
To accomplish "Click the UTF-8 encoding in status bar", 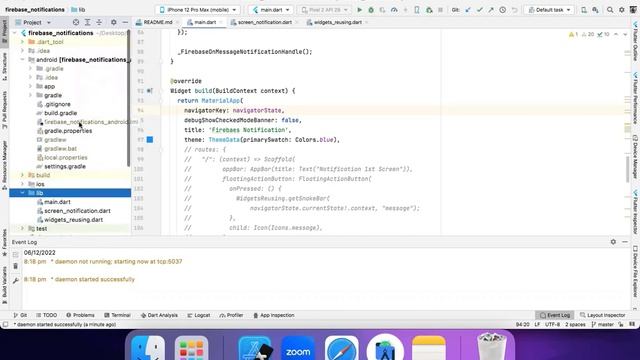I will 552,324.
